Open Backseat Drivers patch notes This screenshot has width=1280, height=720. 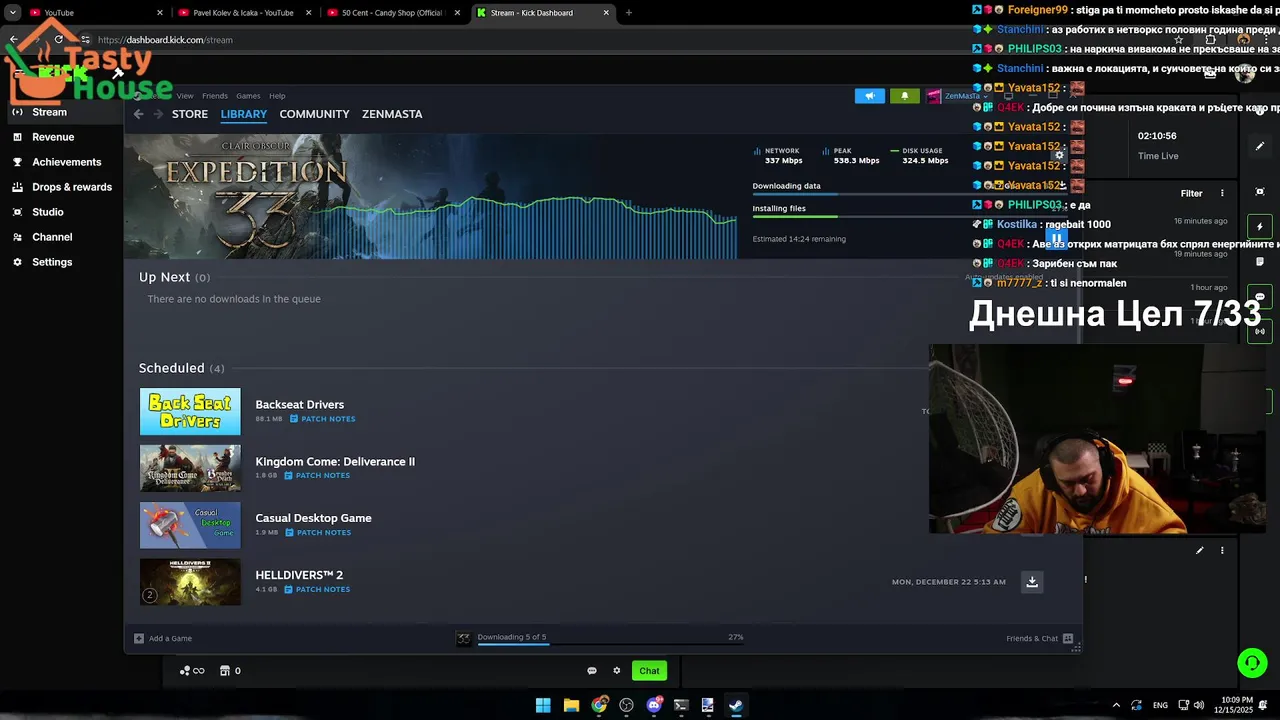pyautogui.click(x=322, y=419)
